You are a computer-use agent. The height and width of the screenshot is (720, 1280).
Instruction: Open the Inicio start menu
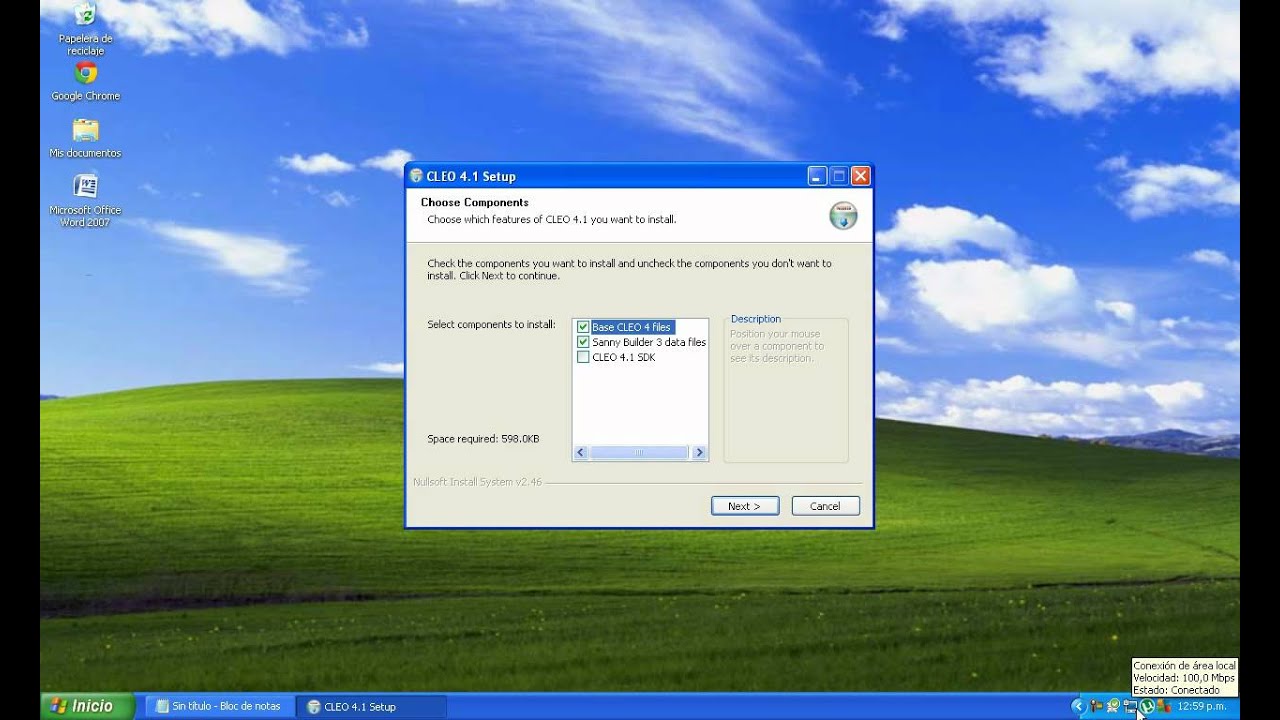pos(87,706)
